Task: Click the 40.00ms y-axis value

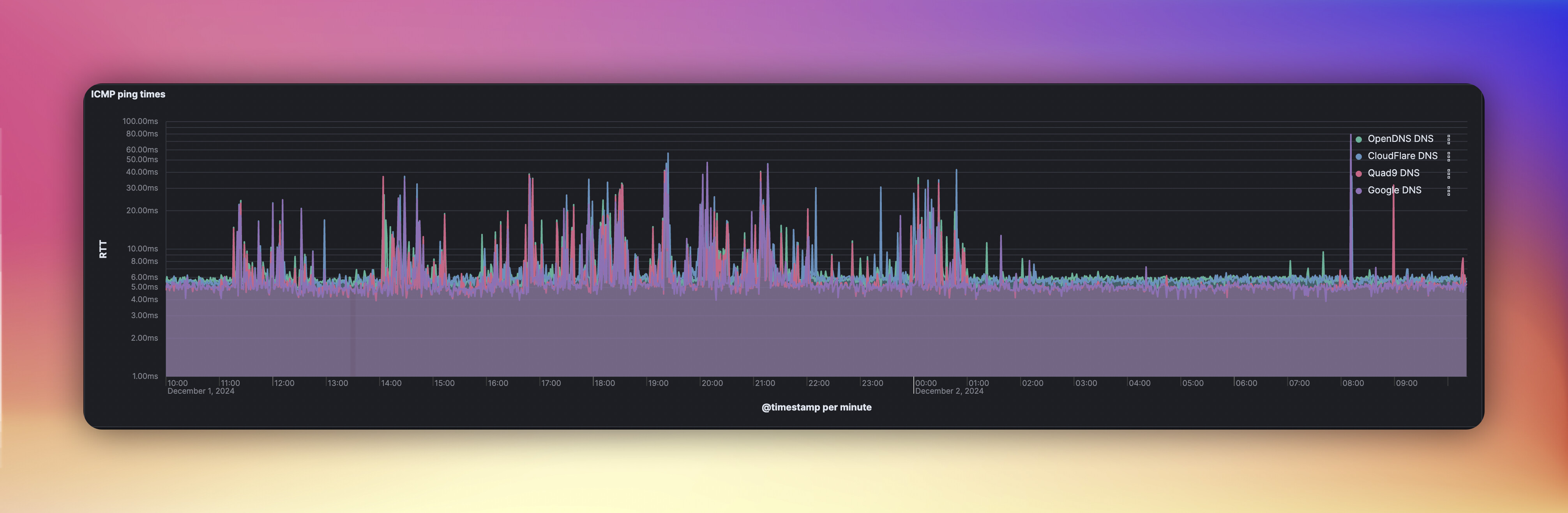Action: point(142,172)
